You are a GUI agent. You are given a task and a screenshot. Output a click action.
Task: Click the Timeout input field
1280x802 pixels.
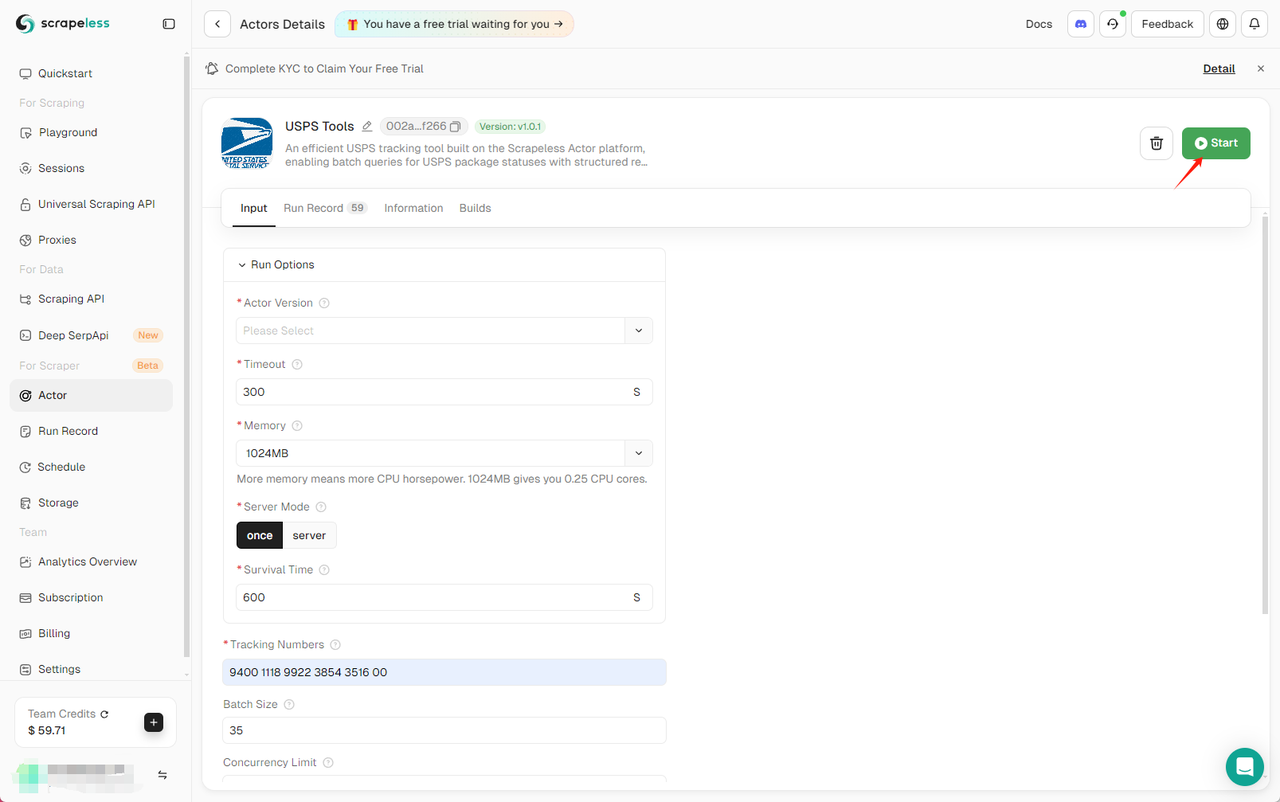[444, 392]
